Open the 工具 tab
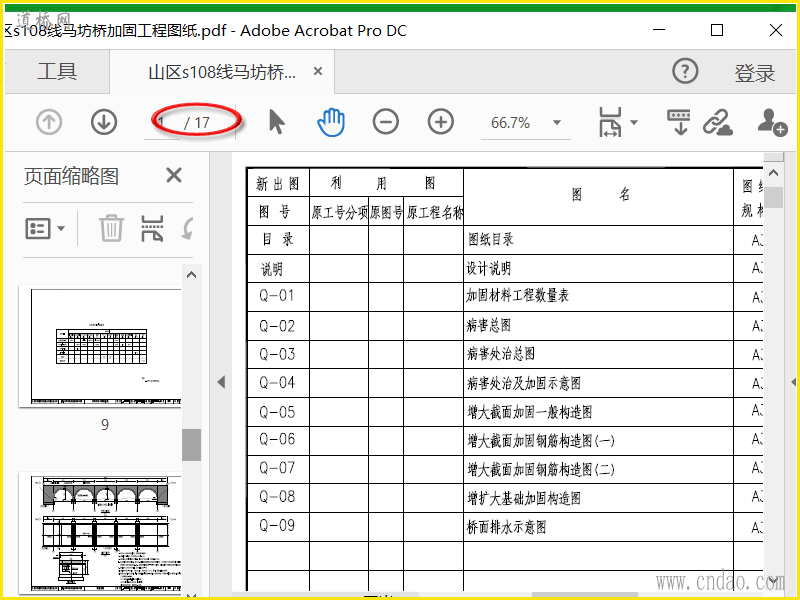Screen dimensions: 800x600 [x=57, y=71]
